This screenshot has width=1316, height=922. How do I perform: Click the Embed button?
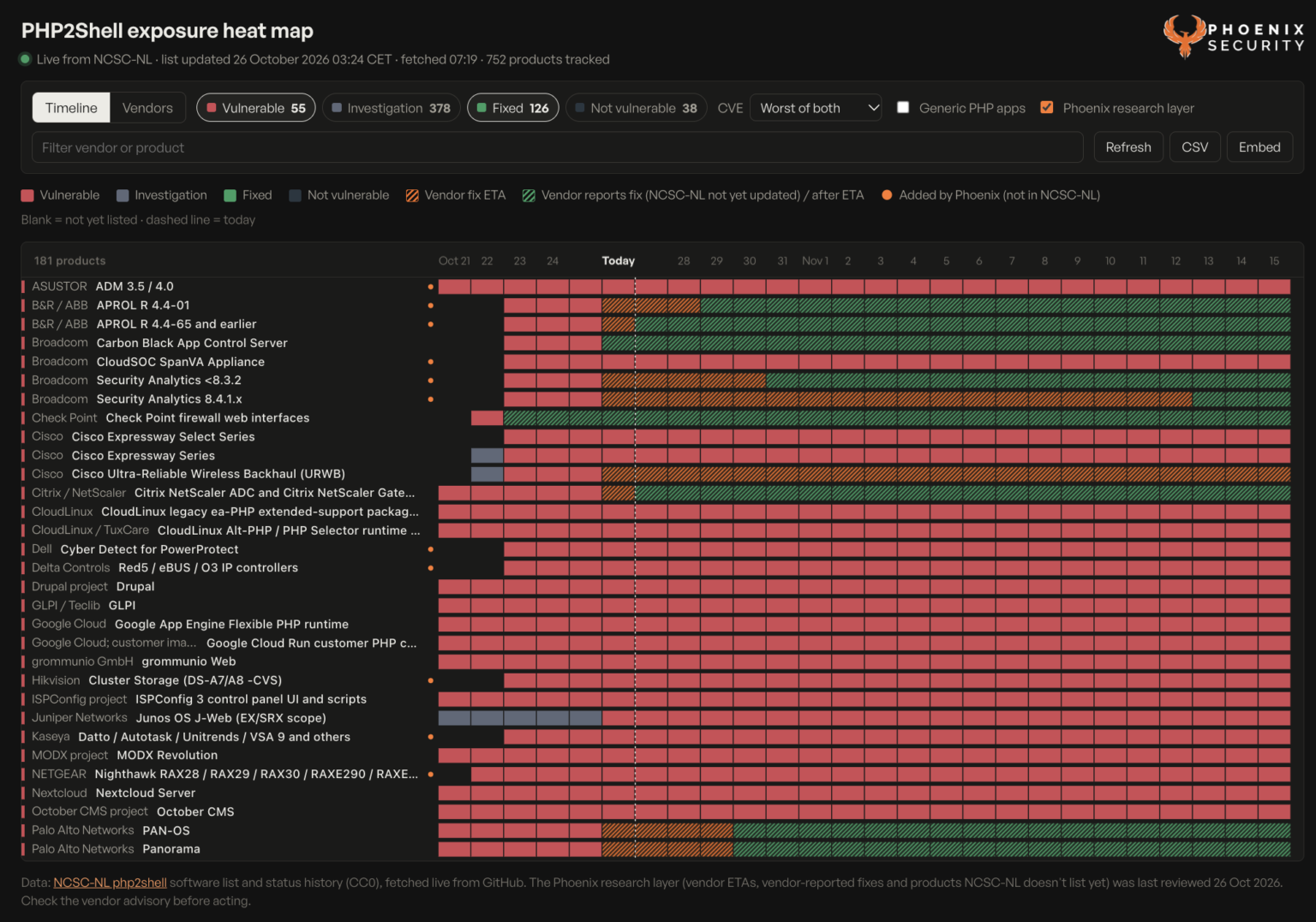coord(1259,147)
